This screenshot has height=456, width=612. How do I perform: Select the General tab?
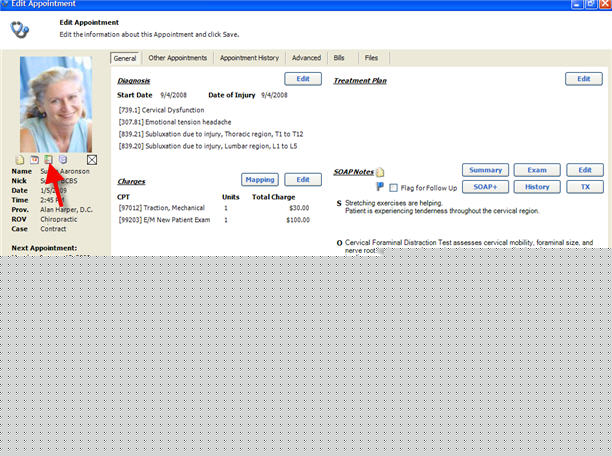pyautogui.click(x=125, y=58)
